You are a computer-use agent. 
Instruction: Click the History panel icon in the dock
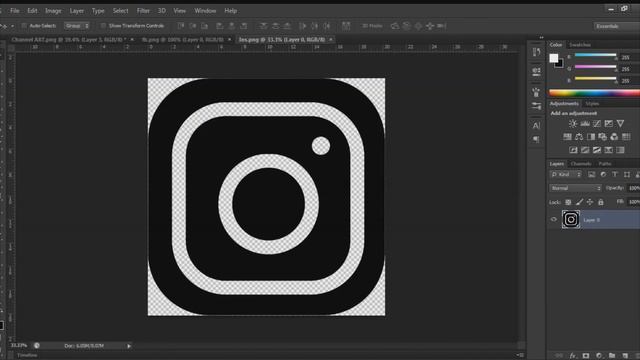tap(536, 52)
